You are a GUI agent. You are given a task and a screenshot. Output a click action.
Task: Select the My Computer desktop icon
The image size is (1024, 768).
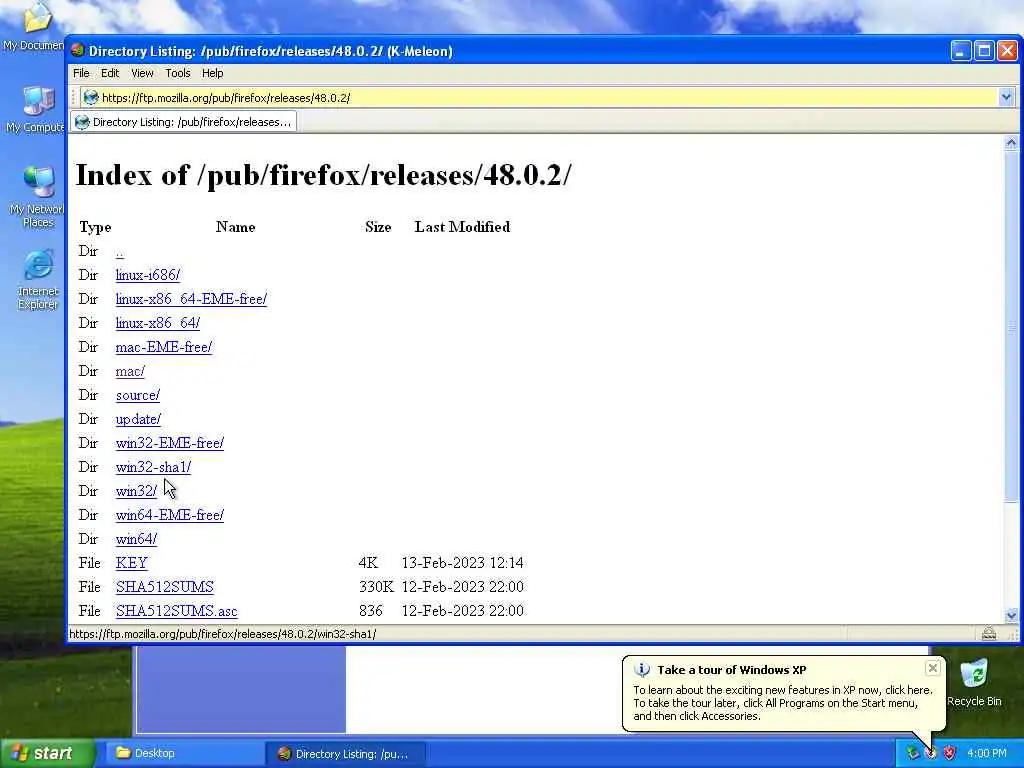click(36, 108)
